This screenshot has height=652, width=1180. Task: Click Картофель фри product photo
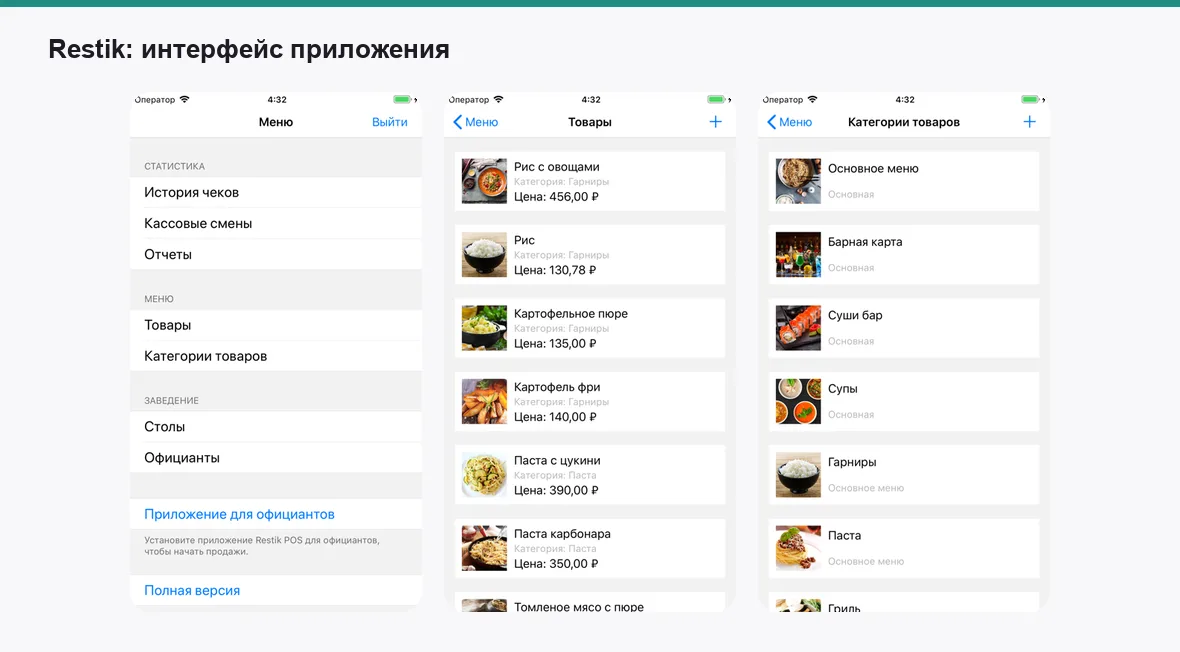click(484, 401)
